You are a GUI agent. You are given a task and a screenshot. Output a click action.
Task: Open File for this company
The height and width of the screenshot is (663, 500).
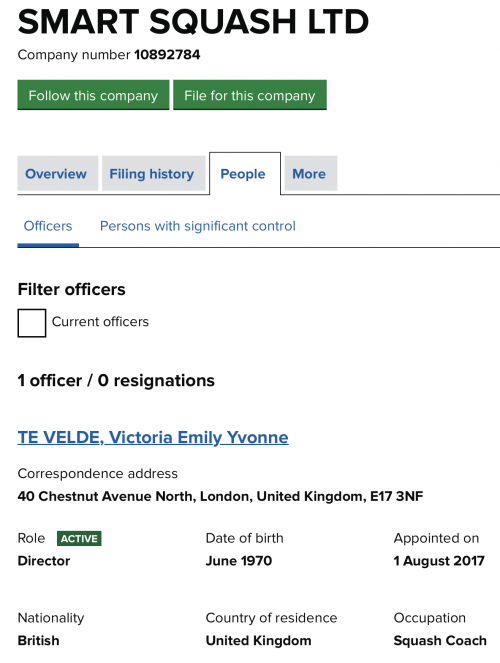pos(250,95)
